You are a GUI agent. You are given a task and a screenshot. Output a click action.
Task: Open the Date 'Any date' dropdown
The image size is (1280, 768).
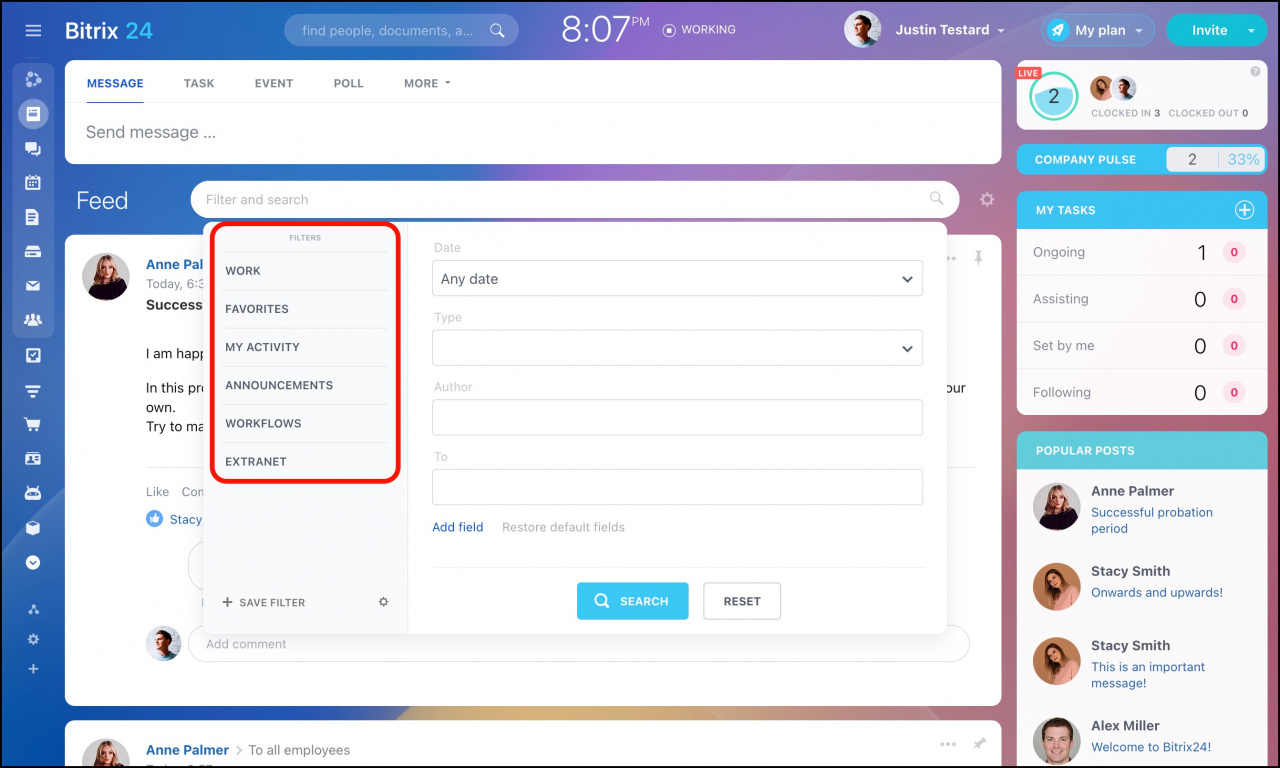coord(677,279)
